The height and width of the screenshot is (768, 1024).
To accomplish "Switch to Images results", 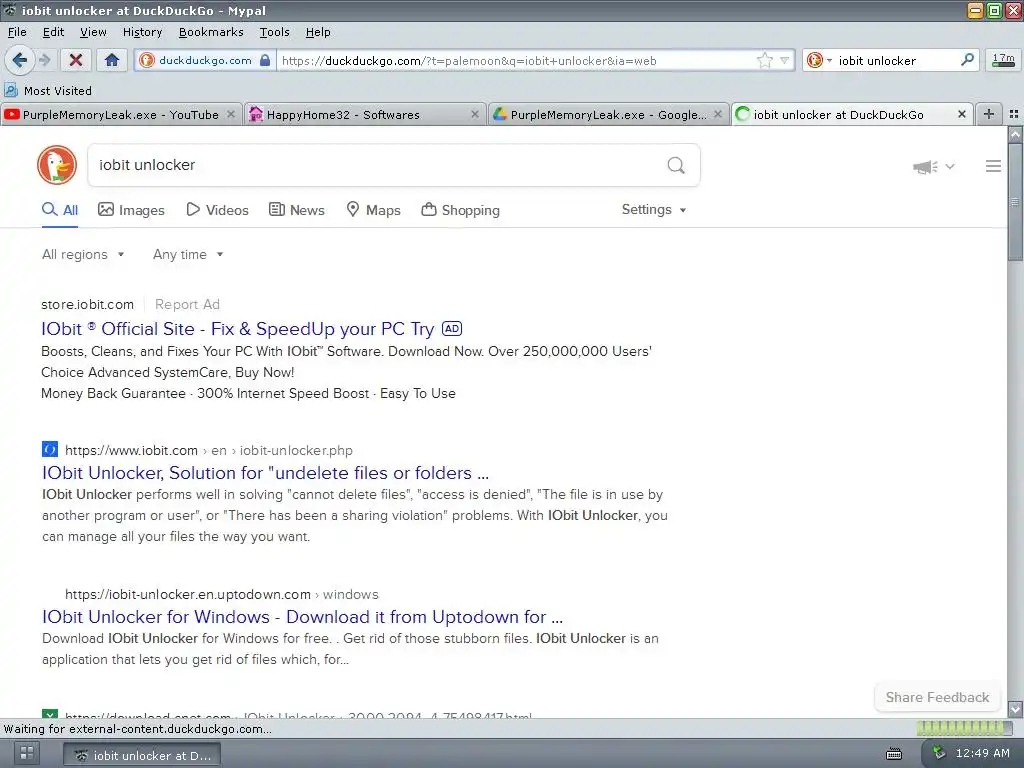I will coord(131,210).
